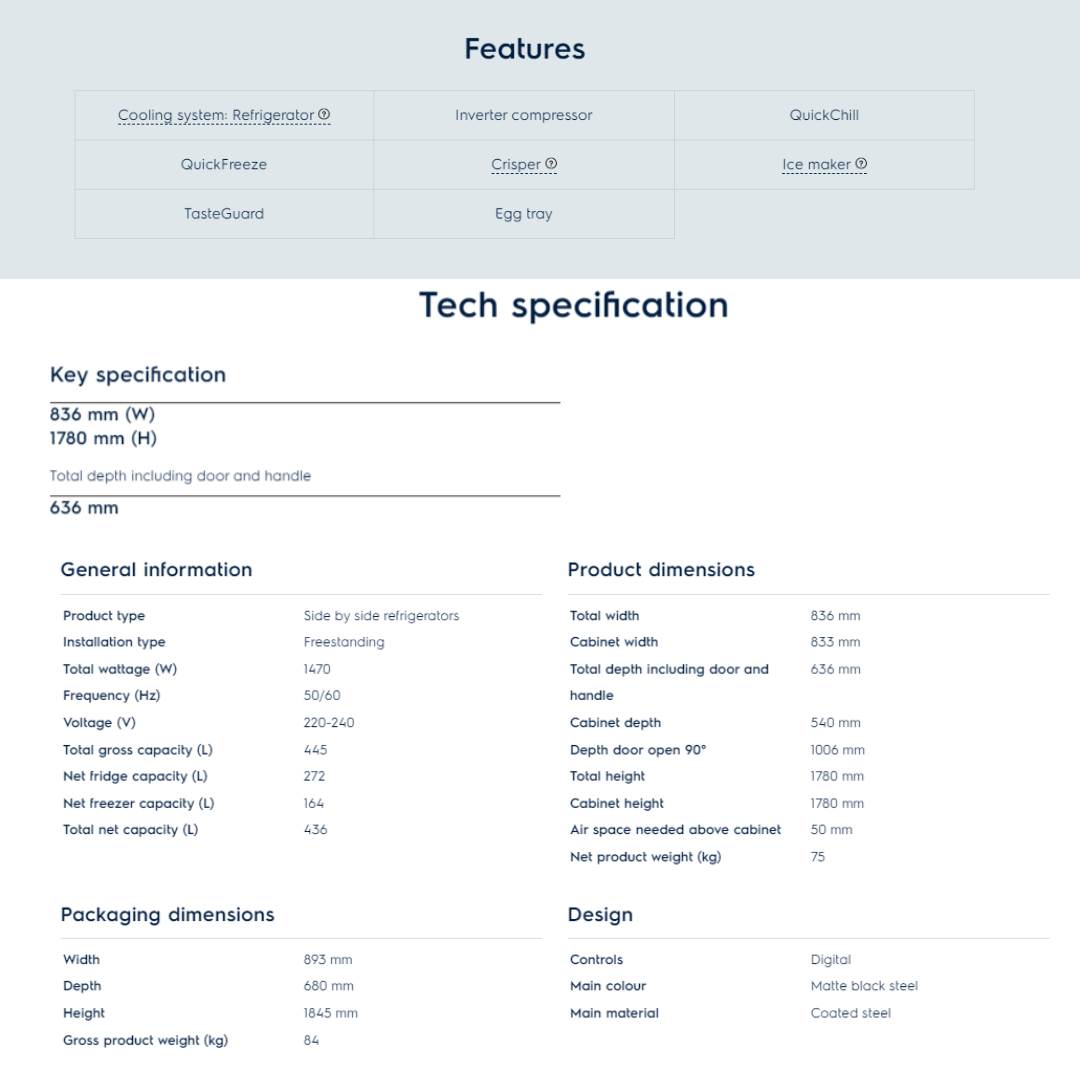Click the QuickFreeze feature cell
The width and height of the screenshot is (1080, 1080).
pyautogui.click(x=224, y=164)
